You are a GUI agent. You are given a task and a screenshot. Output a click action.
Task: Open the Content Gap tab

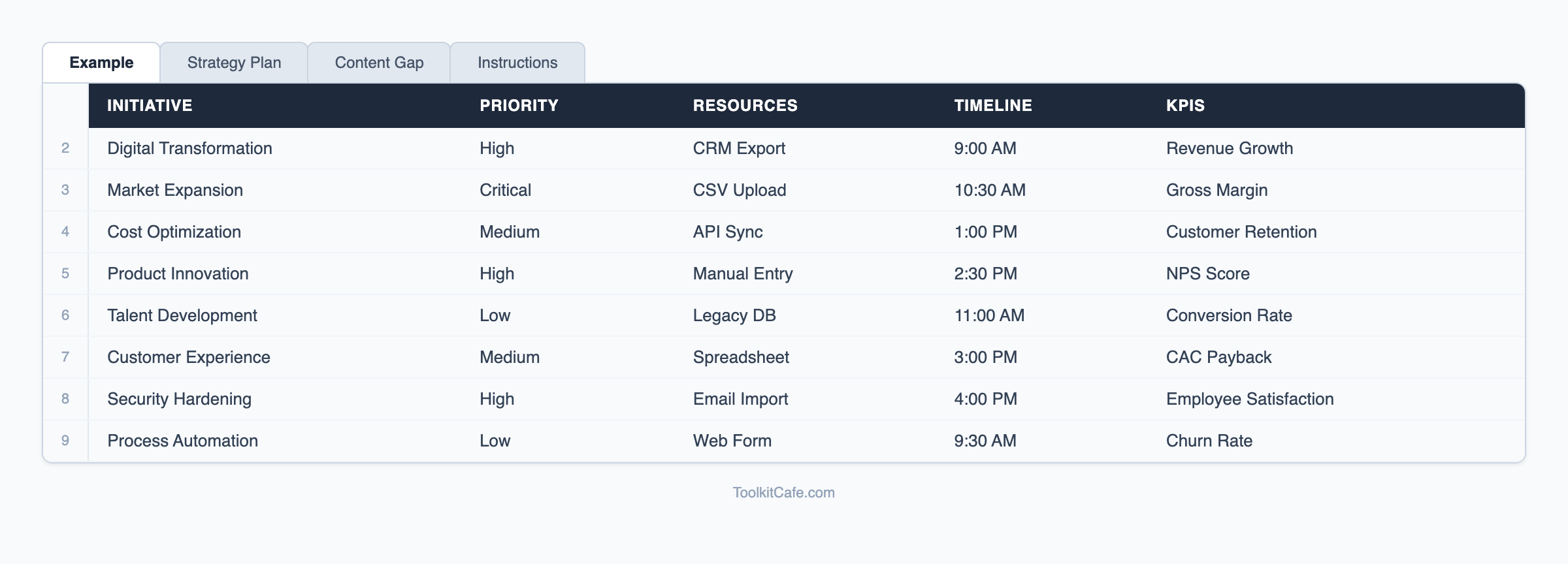click(379, 63)
